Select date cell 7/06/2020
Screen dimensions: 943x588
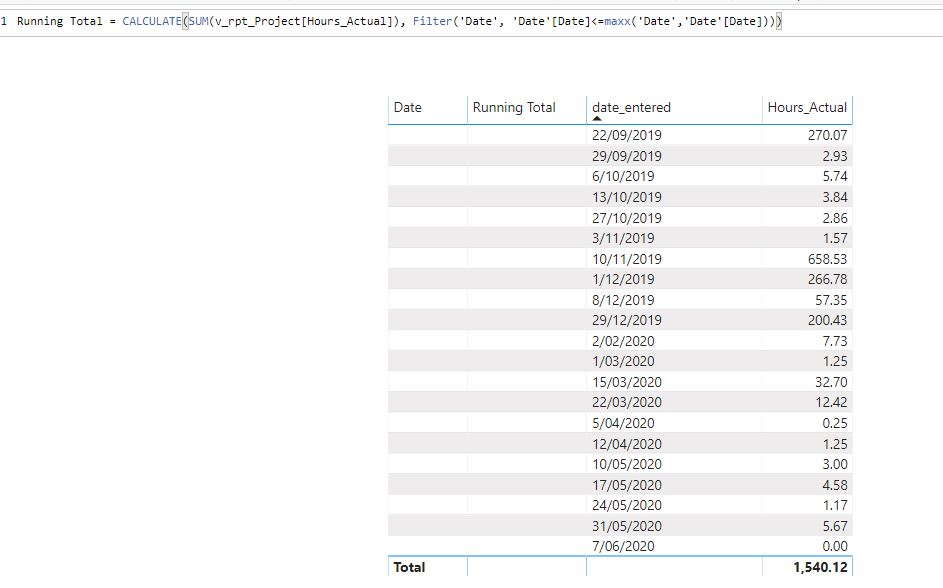point(622,546)
